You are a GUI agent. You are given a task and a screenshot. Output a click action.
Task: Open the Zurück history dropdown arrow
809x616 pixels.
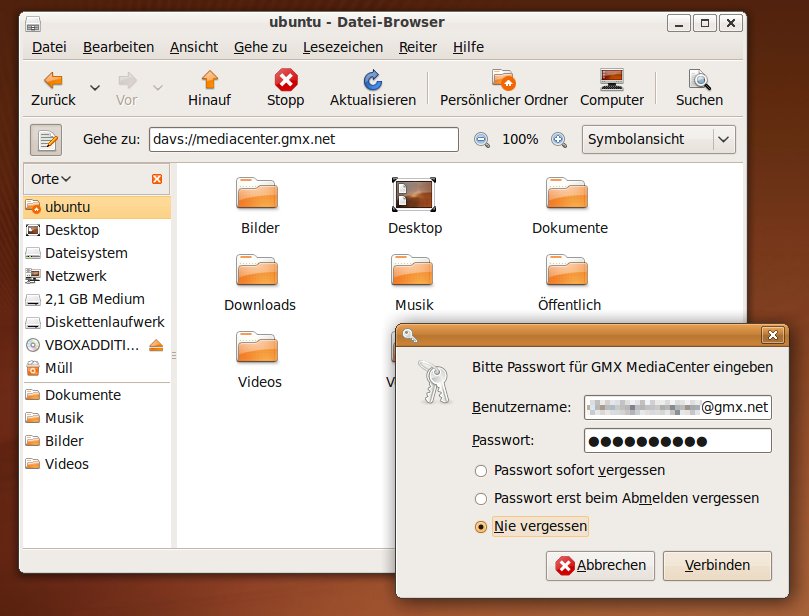95,88
